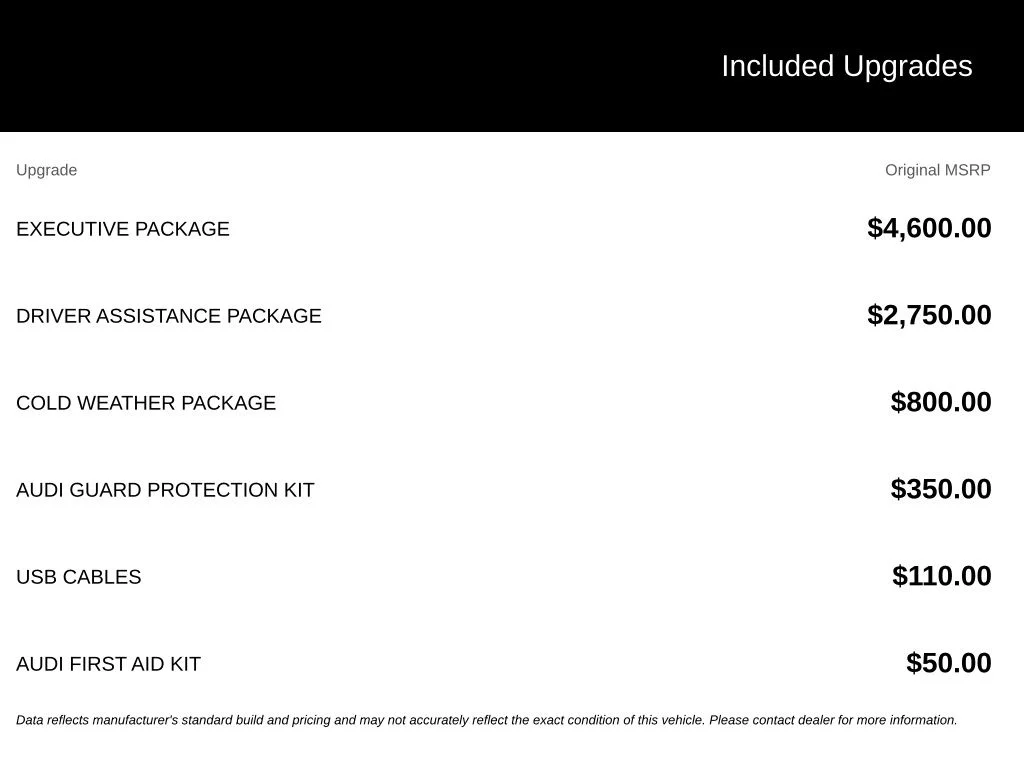The width and height of the screenshot is (1024, 768).
Task: Click 'Please contact dealer for more information'
Action: [833, 720]
